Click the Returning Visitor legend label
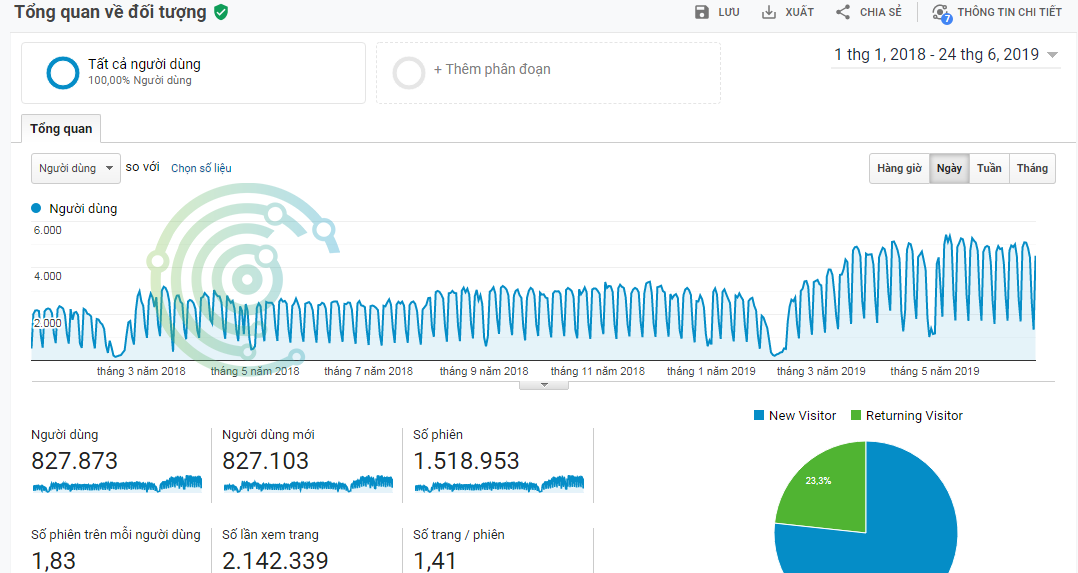 tap(914, 415)
